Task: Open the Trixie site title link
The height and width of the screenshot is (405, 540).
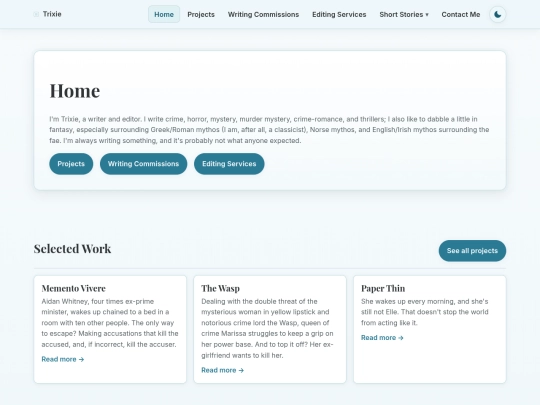Action: click(x=52, y=14)
